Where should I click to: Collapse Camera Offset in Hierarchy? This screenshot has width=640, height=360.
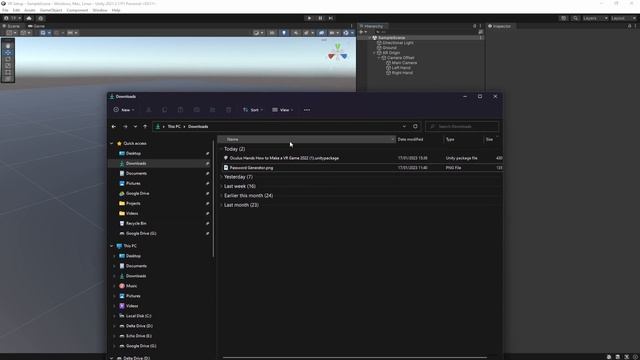click(379, 58)
